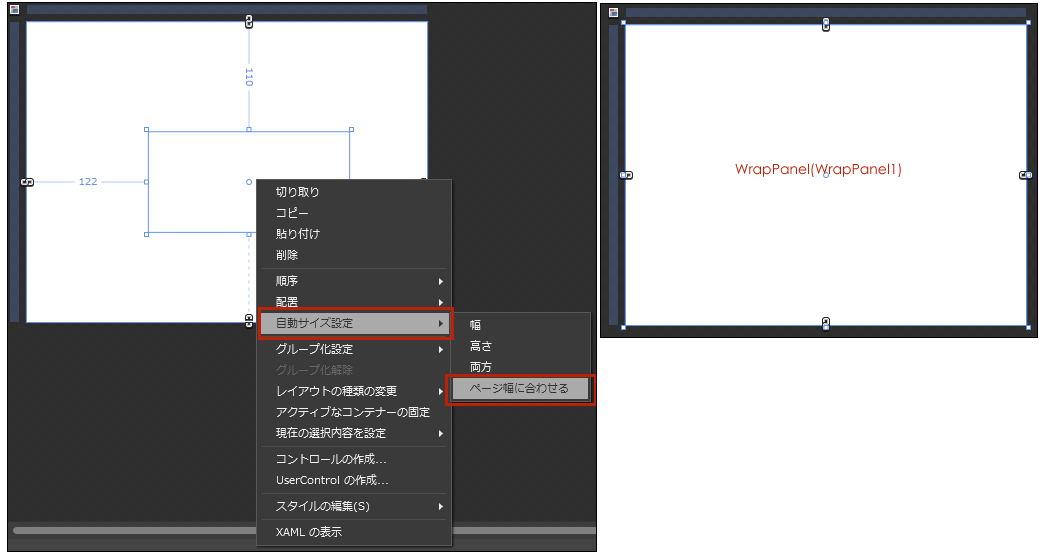Click the top-right resize handle of inner panel

351,130
